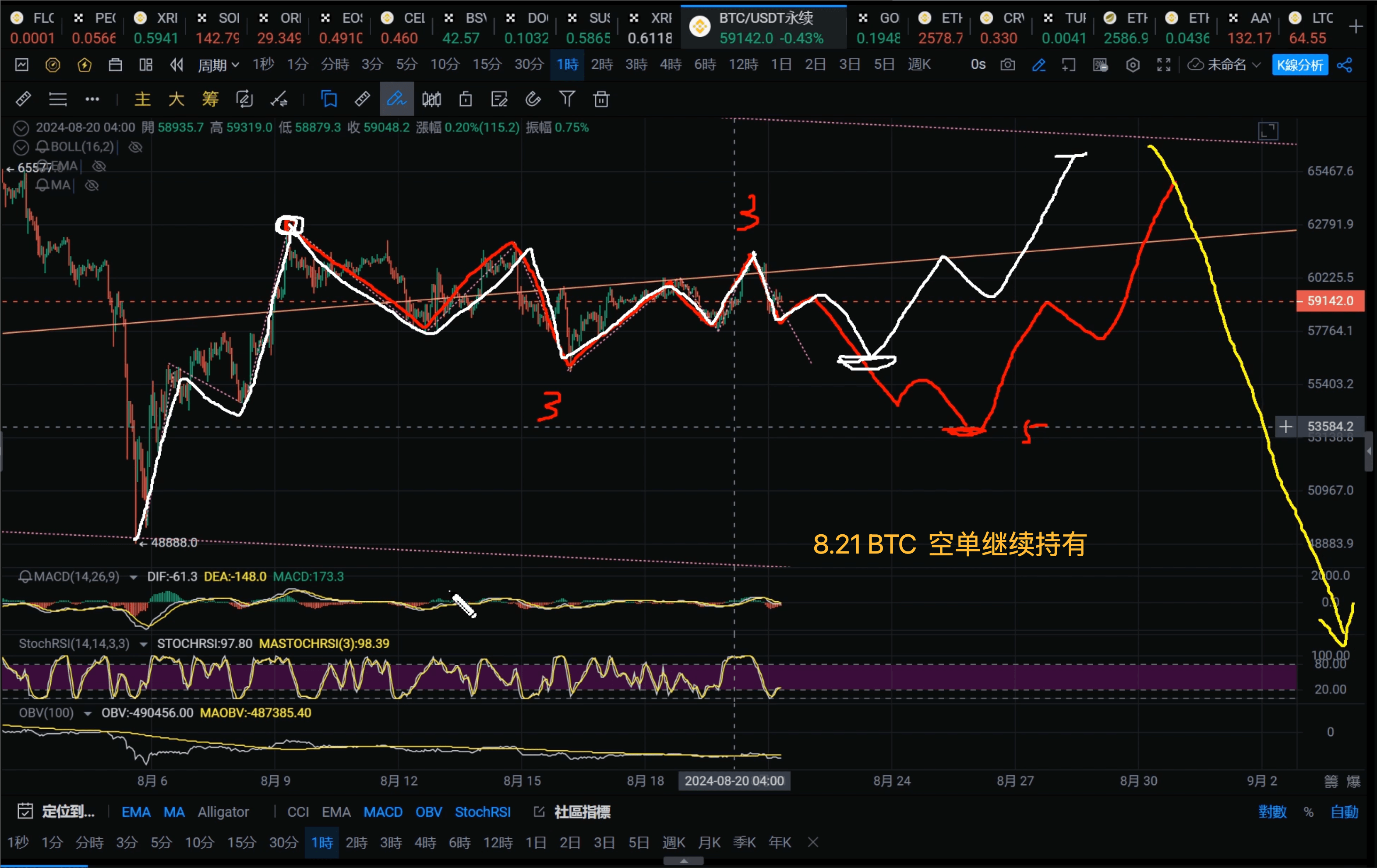Click the yellow lightning bolt icon
Screen dimensions: 1377x868
pos(84,65)
